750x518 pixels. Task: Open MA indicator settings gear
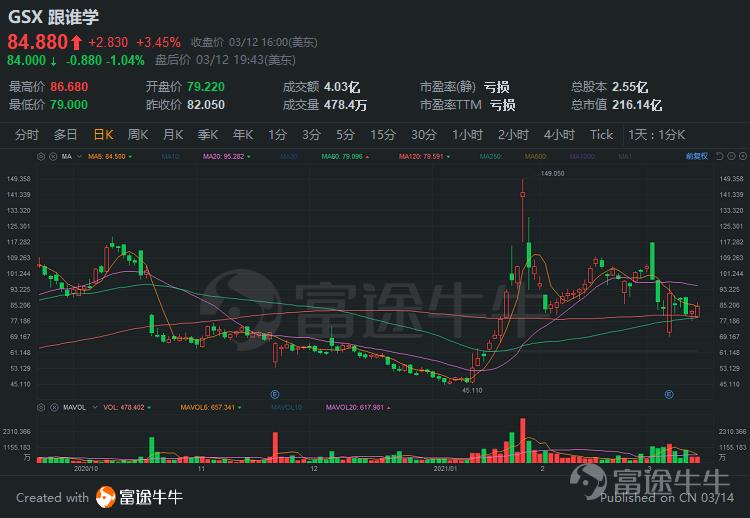tap(41, 156)
